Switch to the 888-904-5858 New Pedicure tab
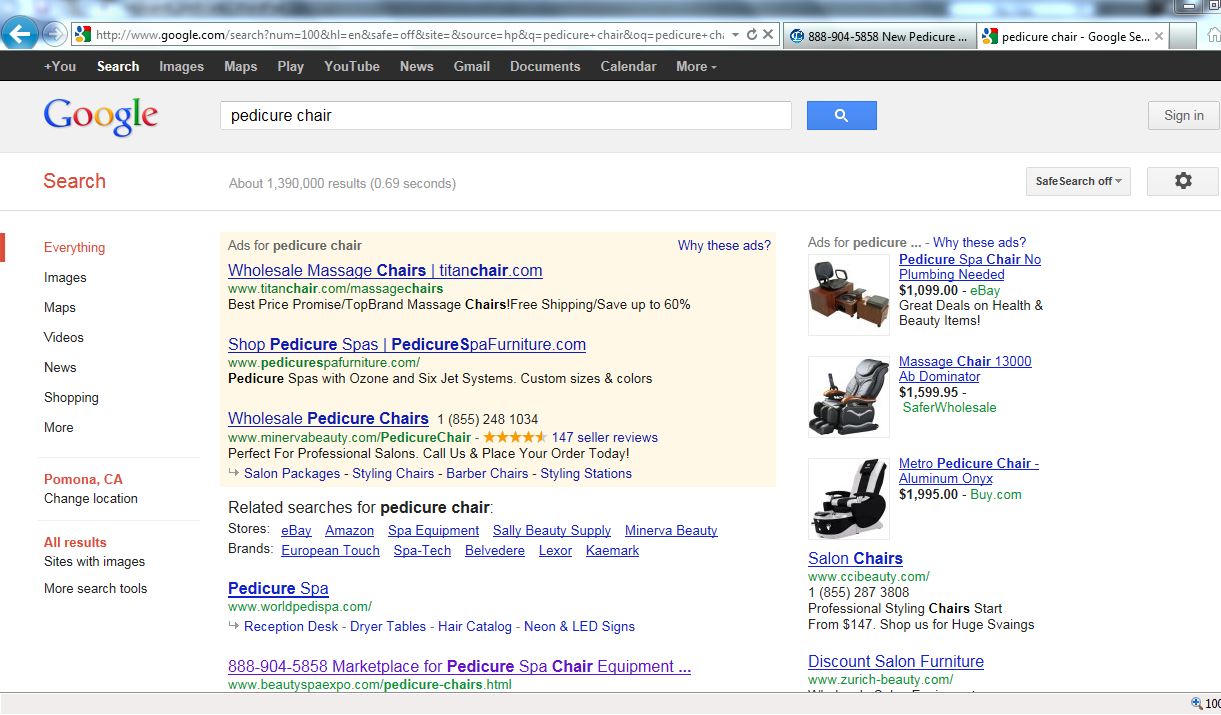The width and height of the screenshot is (1221, 715). click(x=877, y=36)
